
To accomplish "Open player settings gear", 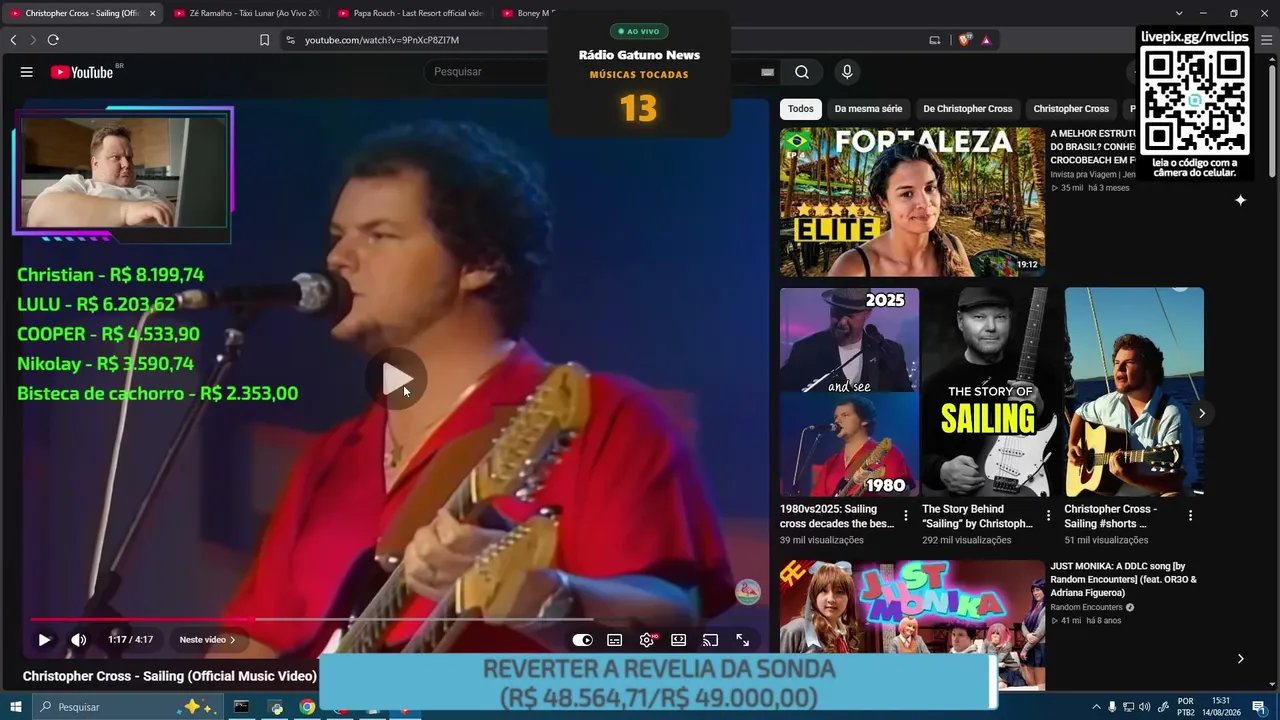I will point(647,640).
